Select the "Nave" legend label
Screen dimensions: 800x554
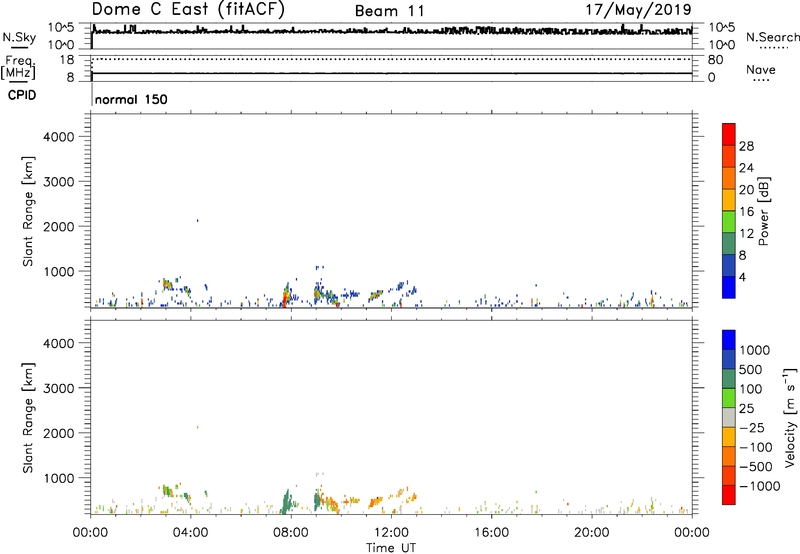761,69
